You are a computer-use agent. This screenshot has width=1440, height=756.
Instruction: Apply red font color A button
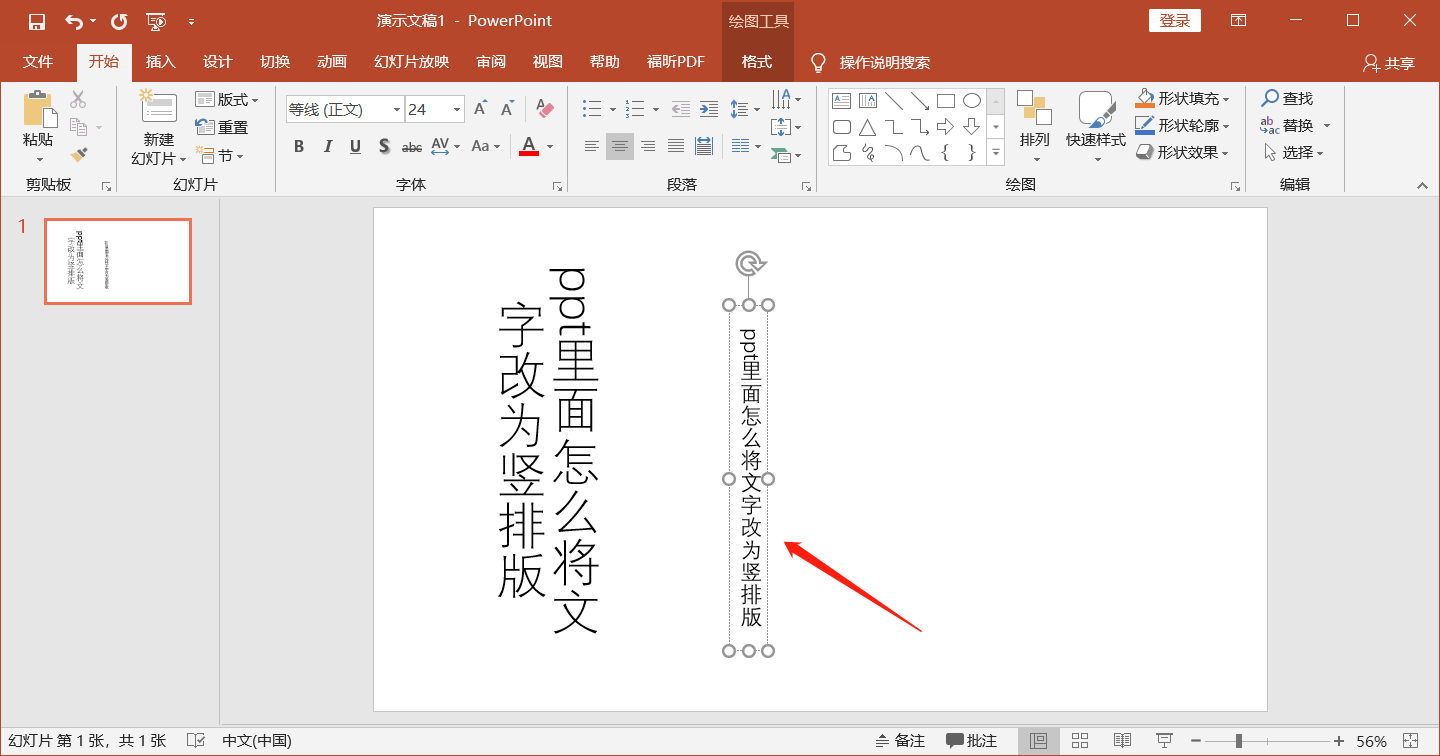529,147
